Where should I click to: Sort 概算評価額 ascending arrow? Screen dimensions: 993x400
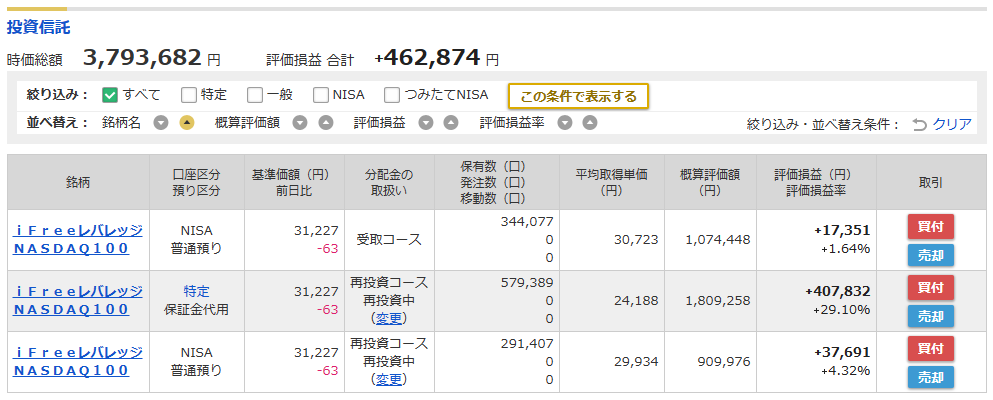(x=326, y=123)
